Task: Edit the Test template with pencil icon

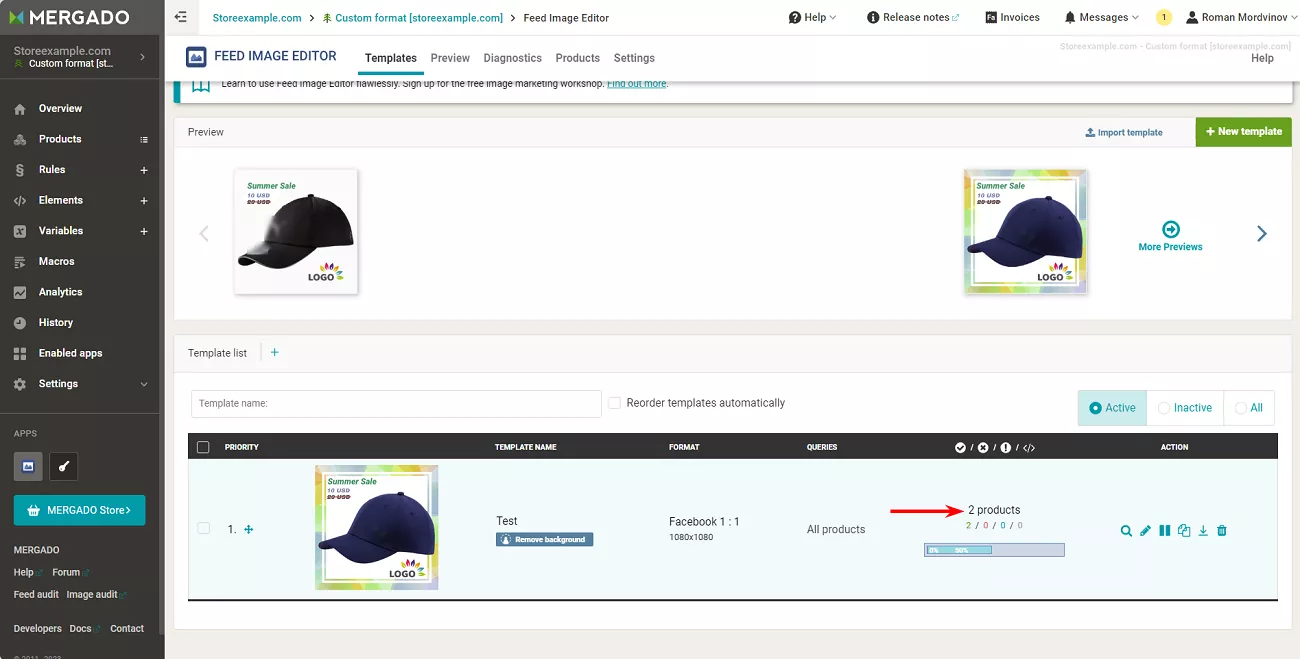Action: [x=1145, y=531]
